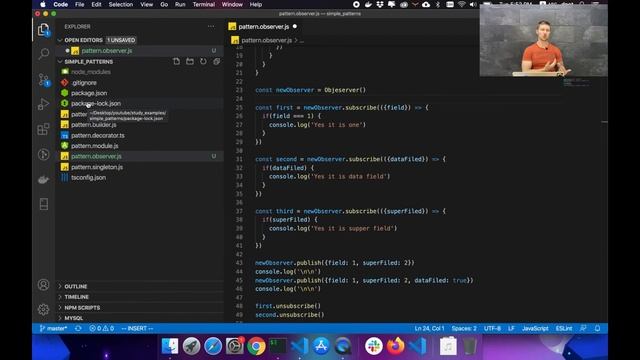640x360 pixels.
Task: Launch Google Chrome from the dock
Action: [x=256, y=346]
